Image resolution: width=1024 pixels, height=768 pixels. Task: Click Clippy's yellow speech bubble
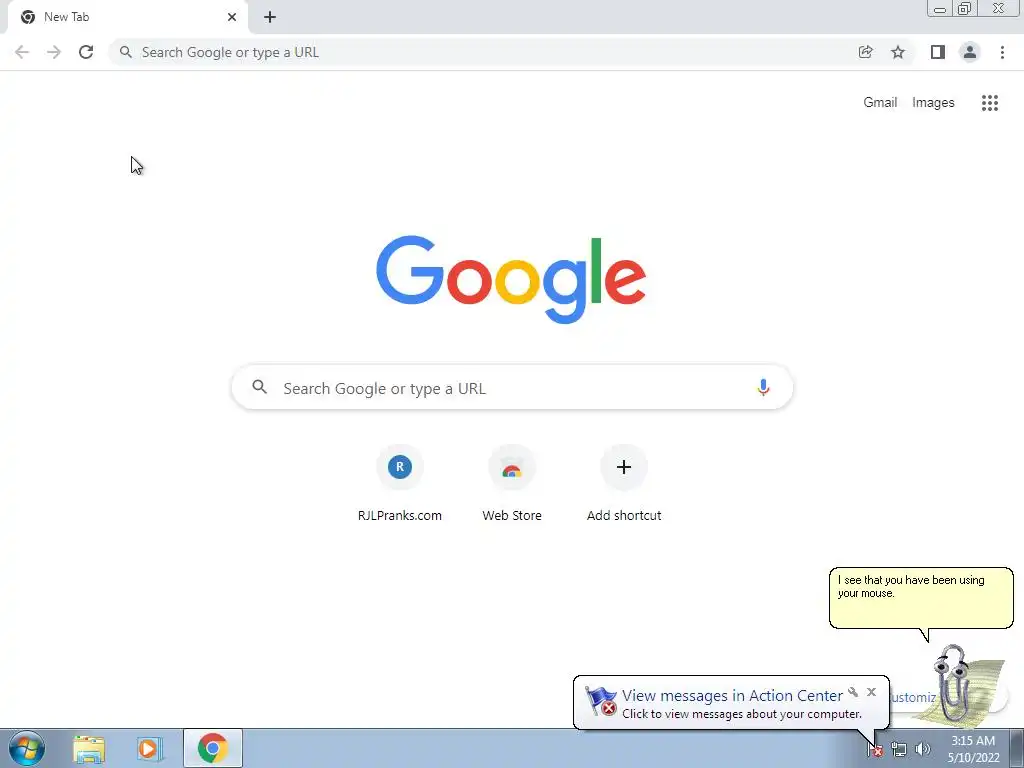tap(921, 598)
